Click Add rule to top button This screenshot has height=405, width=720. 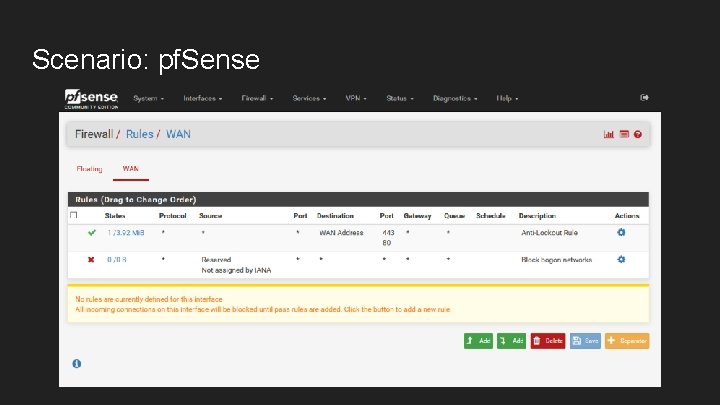[478, 341]
